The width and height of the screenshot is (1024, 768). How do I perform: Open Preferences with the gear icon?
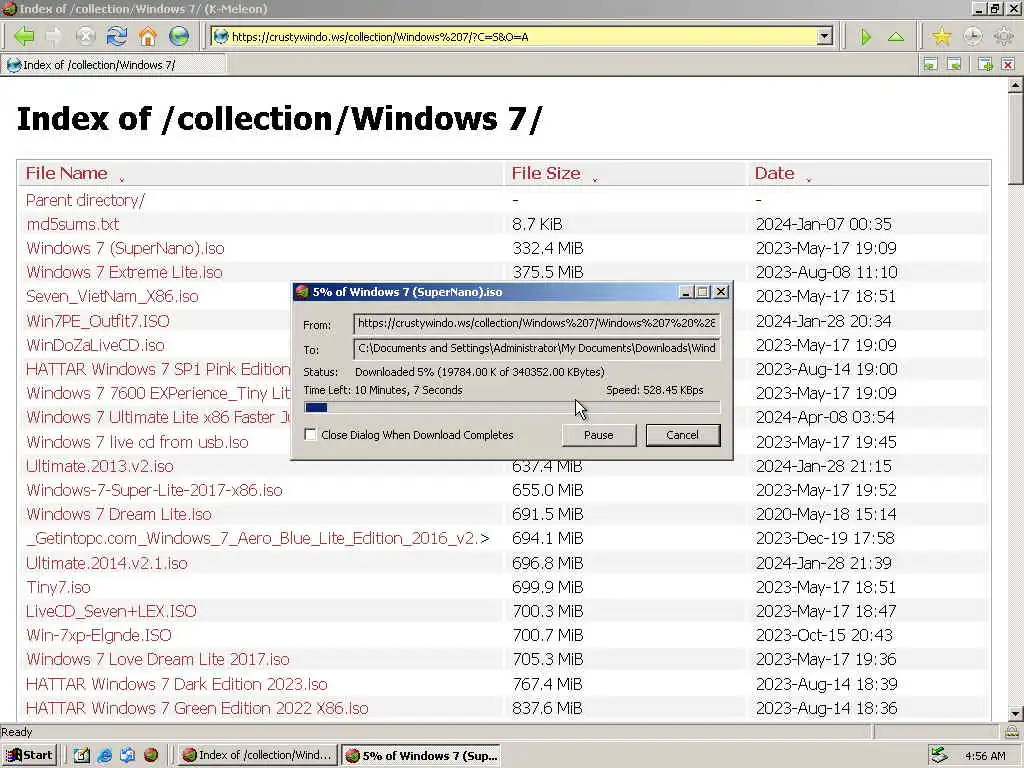point(1004,37)
